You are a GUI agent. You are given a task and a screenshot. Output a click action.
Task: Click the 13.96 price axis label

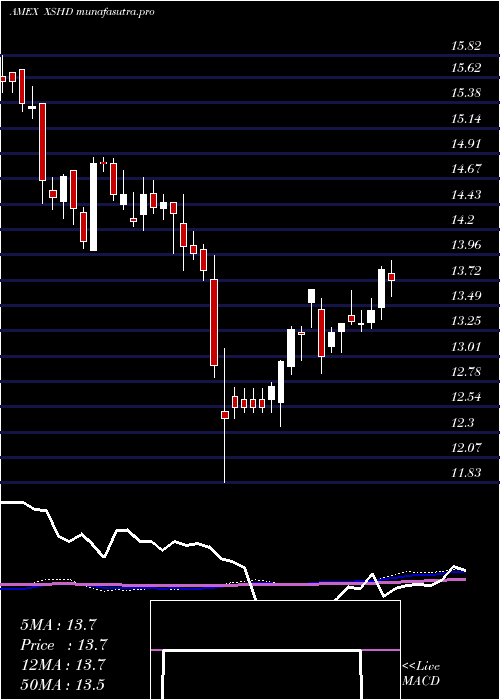point(466,245)
